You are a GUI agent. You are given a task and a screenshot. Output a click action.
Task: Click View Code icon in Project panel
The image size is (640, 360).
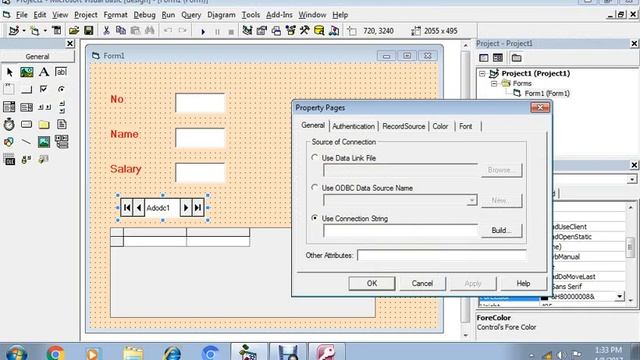point(484,58)
